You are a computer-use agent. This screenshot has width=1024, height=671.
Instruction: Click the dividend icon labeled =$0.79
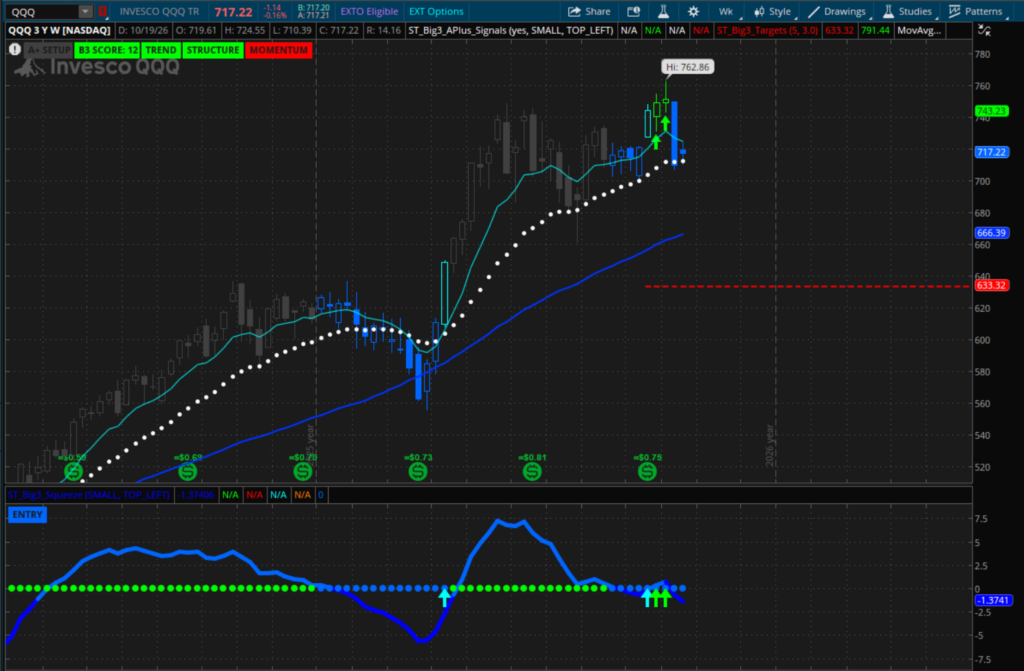(x=302, y=470)
